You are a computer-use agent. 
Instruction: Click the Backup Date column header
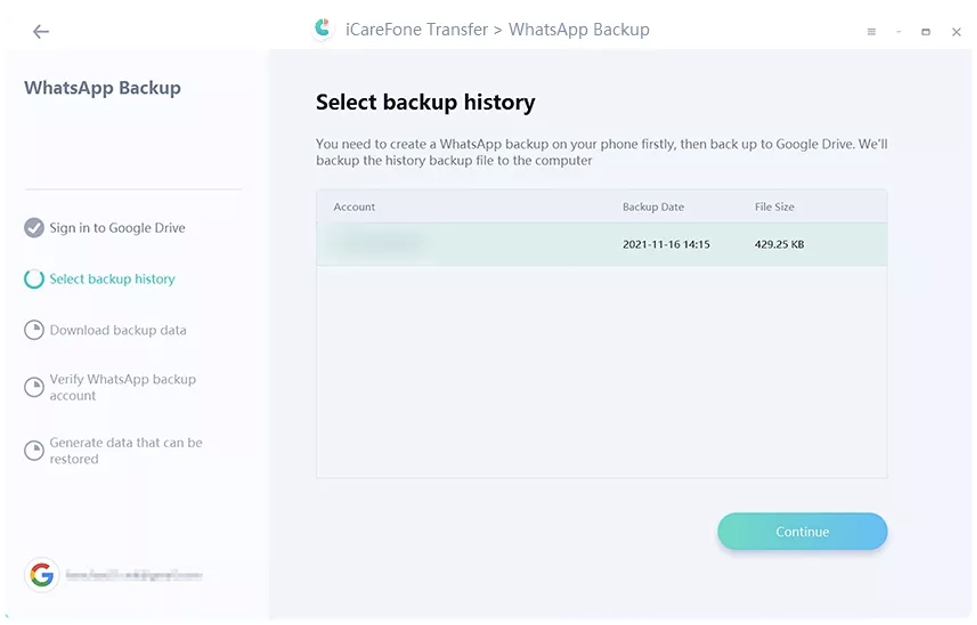point(653,207)
